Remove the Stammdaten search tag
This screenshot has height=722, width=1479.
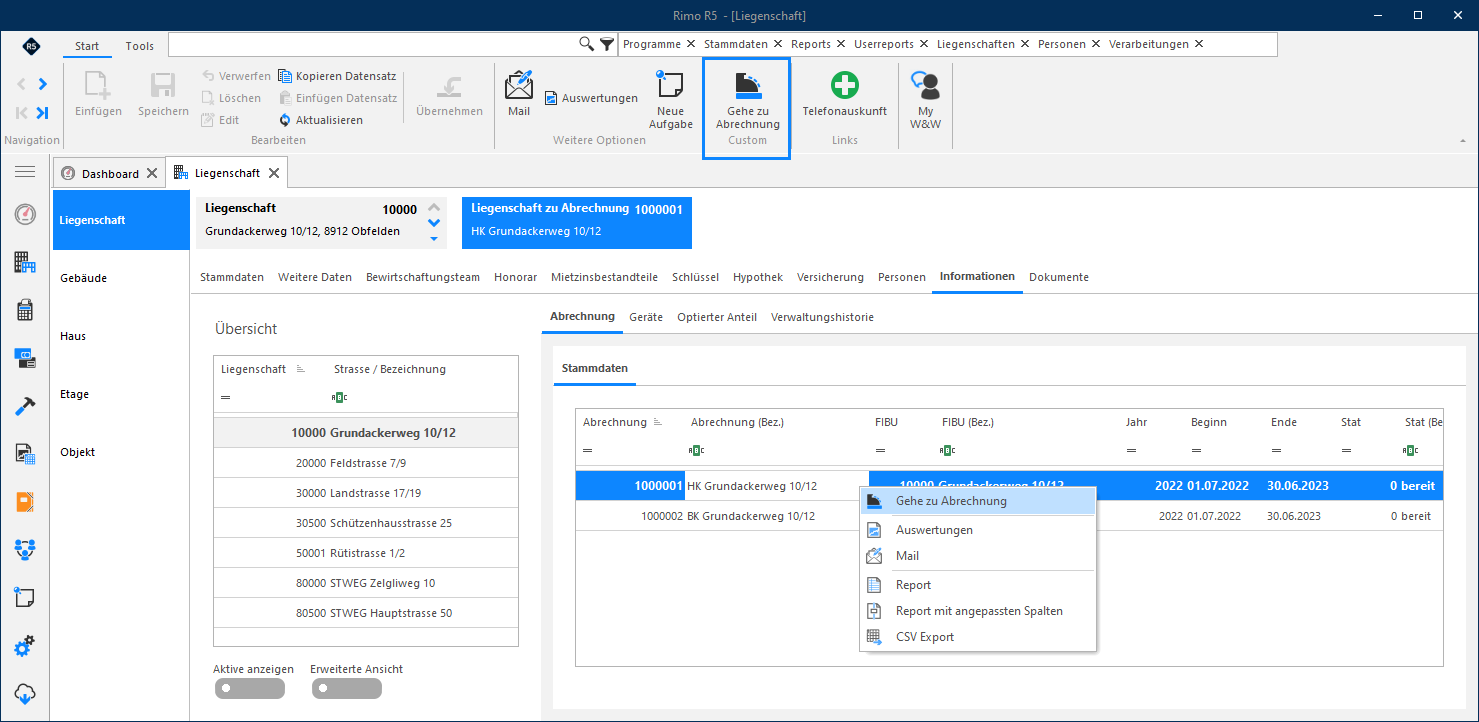click(x=777, y=44)
